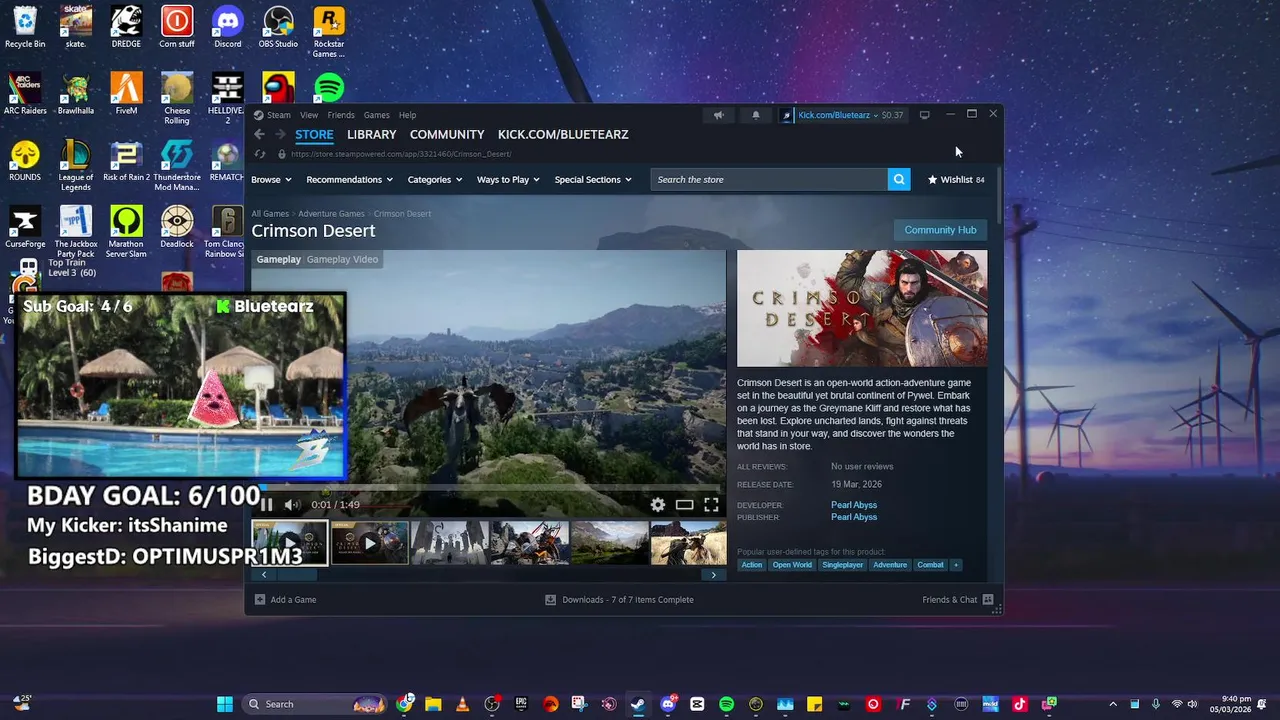Image resolution: width=1280 pixels, height=720 pixels.
Task: Open the OBS Studio desktop icon
Action: pos(278,27)
